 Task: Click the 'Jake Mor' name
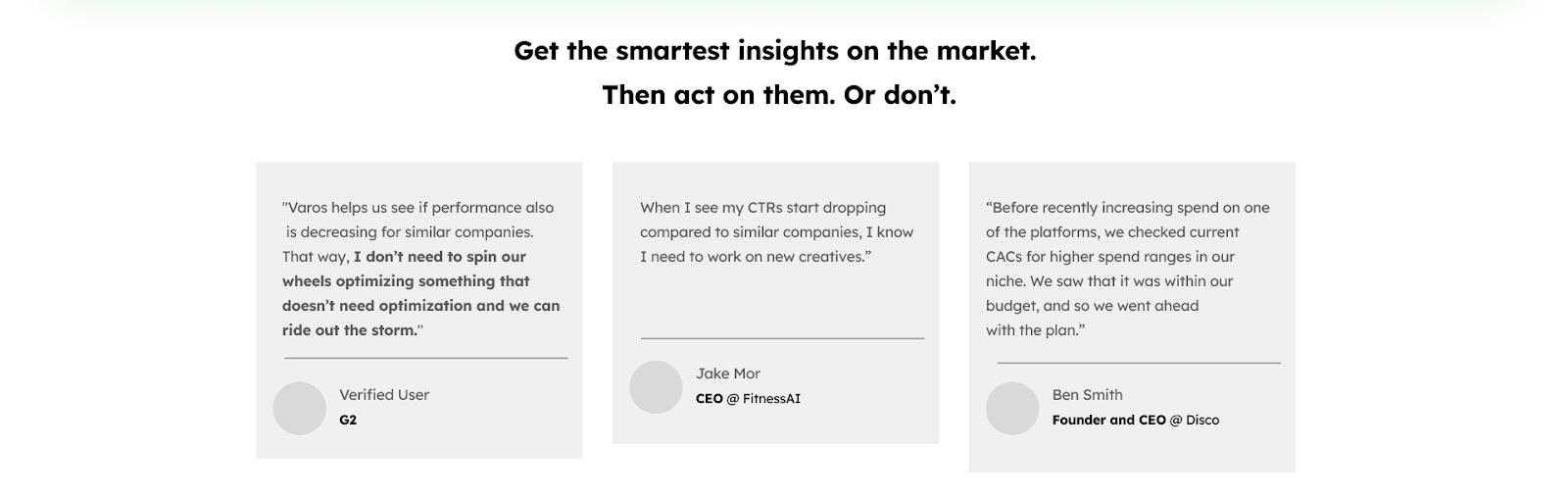(728, 373)
